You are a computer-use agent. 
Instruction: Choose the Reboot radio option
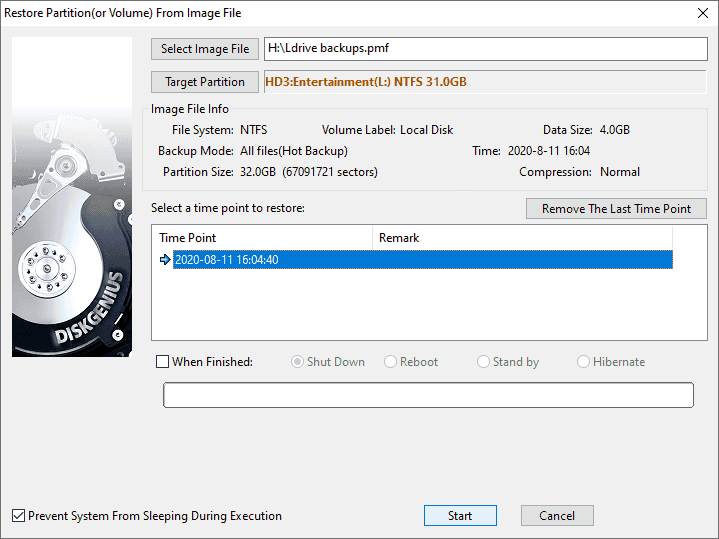tap(390, 362)
